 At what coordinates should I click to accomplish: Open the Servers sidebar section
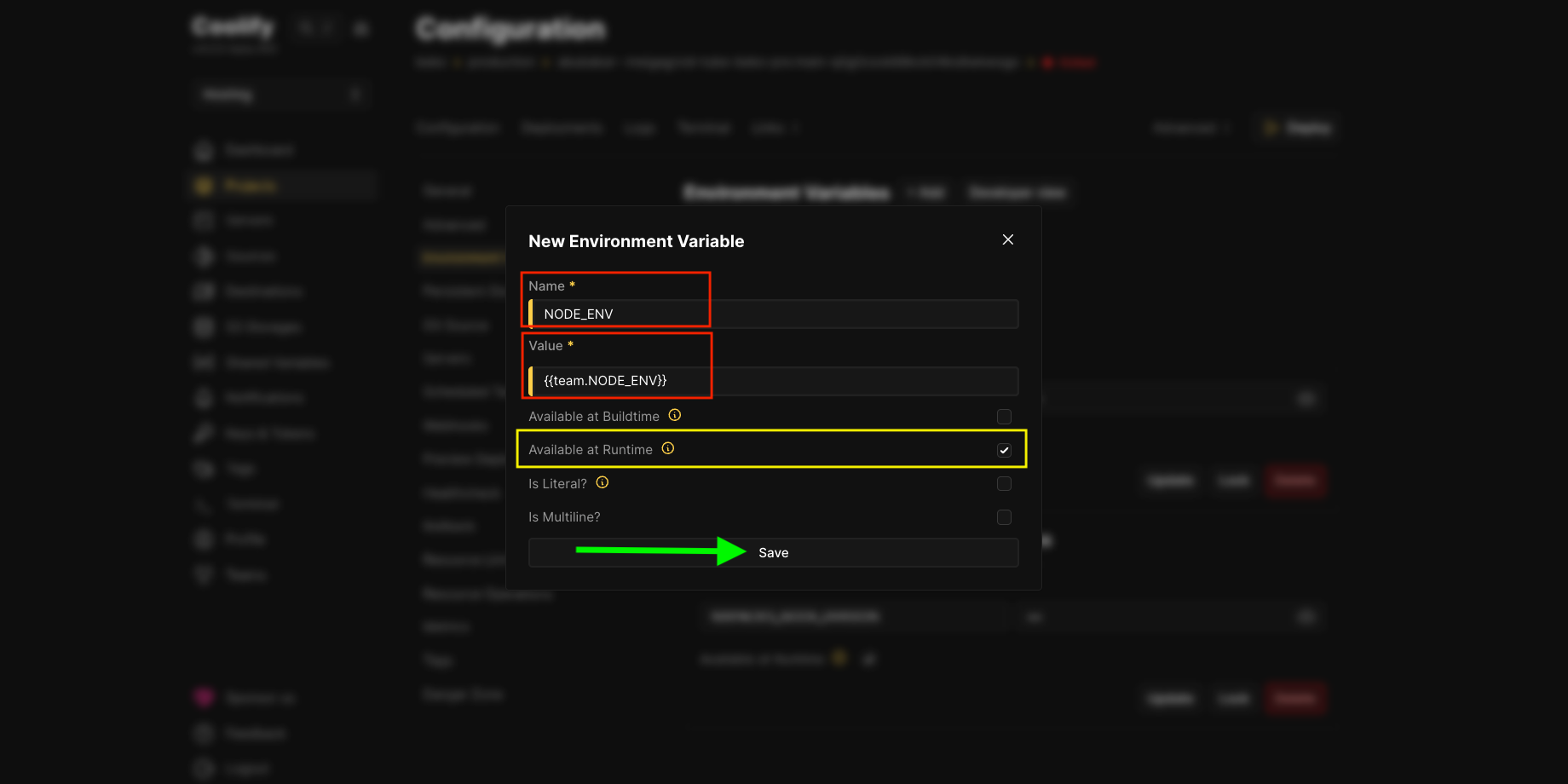pos(249,220)
